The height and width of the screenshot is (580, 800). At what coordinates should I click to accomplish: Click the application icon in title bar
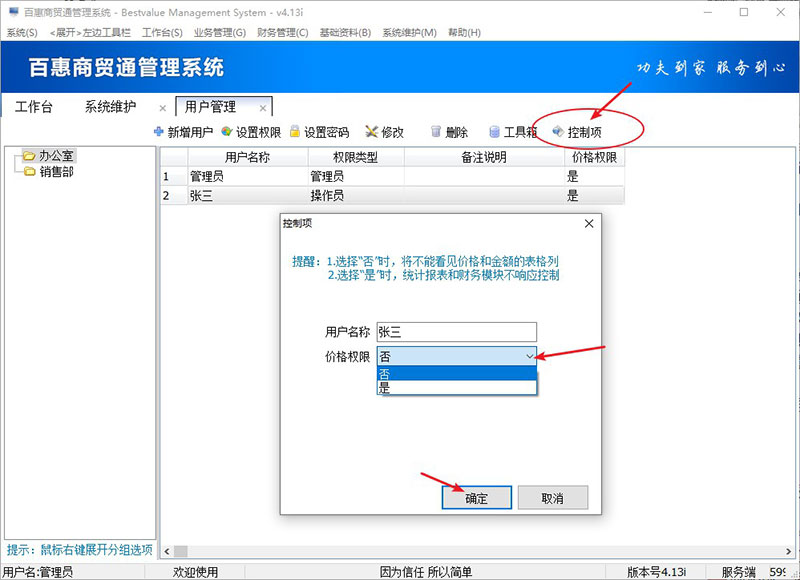coord(14,11)
